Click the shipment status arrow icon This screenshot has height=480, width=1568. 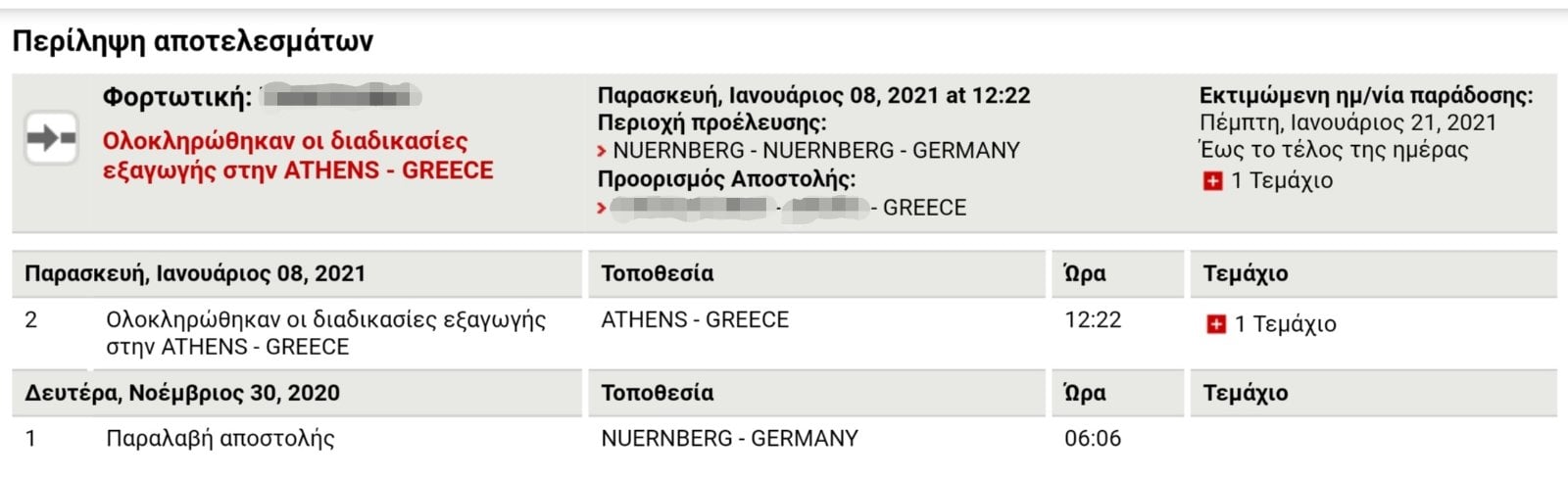(51, 138)
